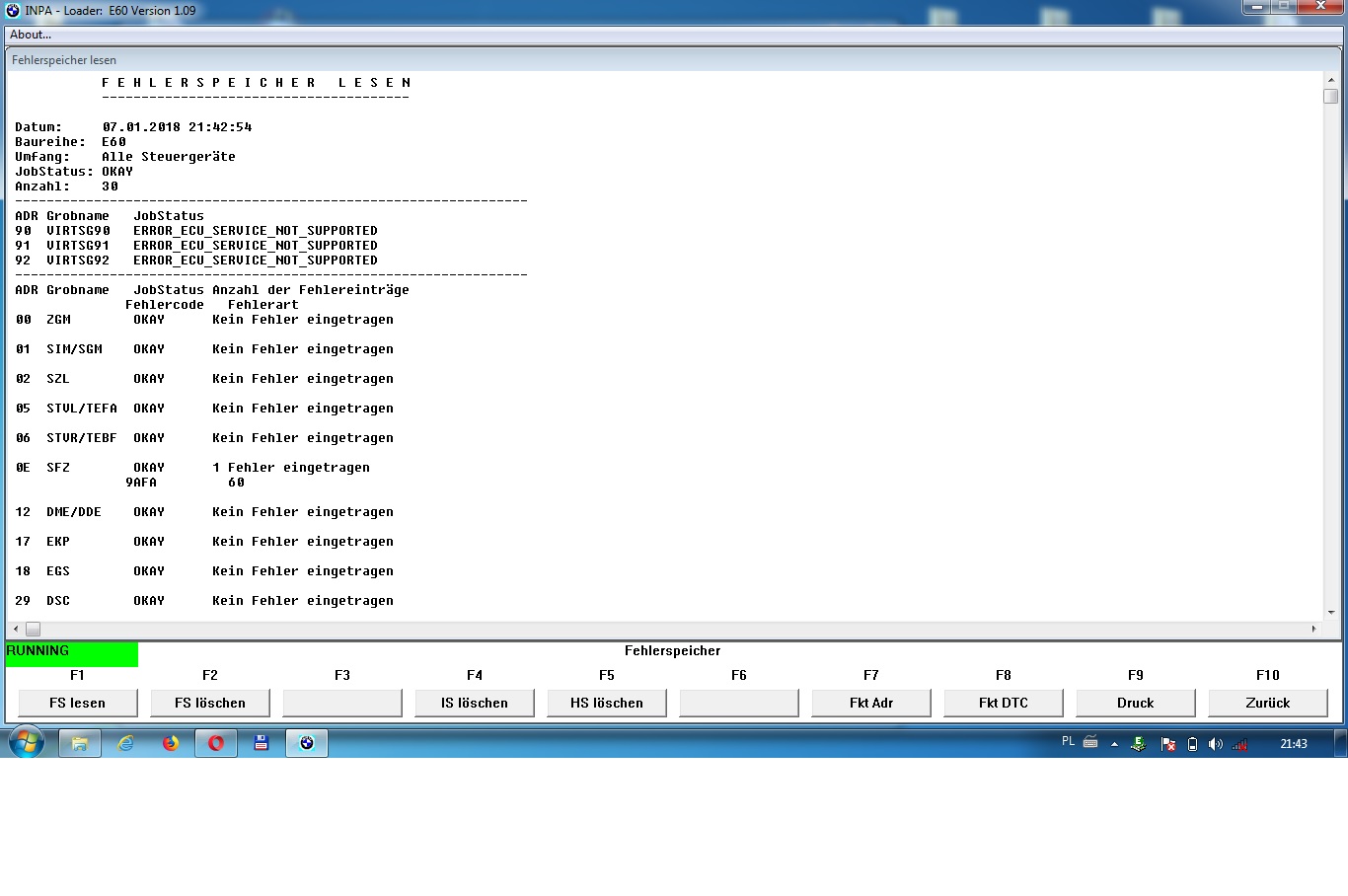Switch to Opera browser in taskbar
1348x896 pixels.
pyautogui.click(x=216, y=743)
